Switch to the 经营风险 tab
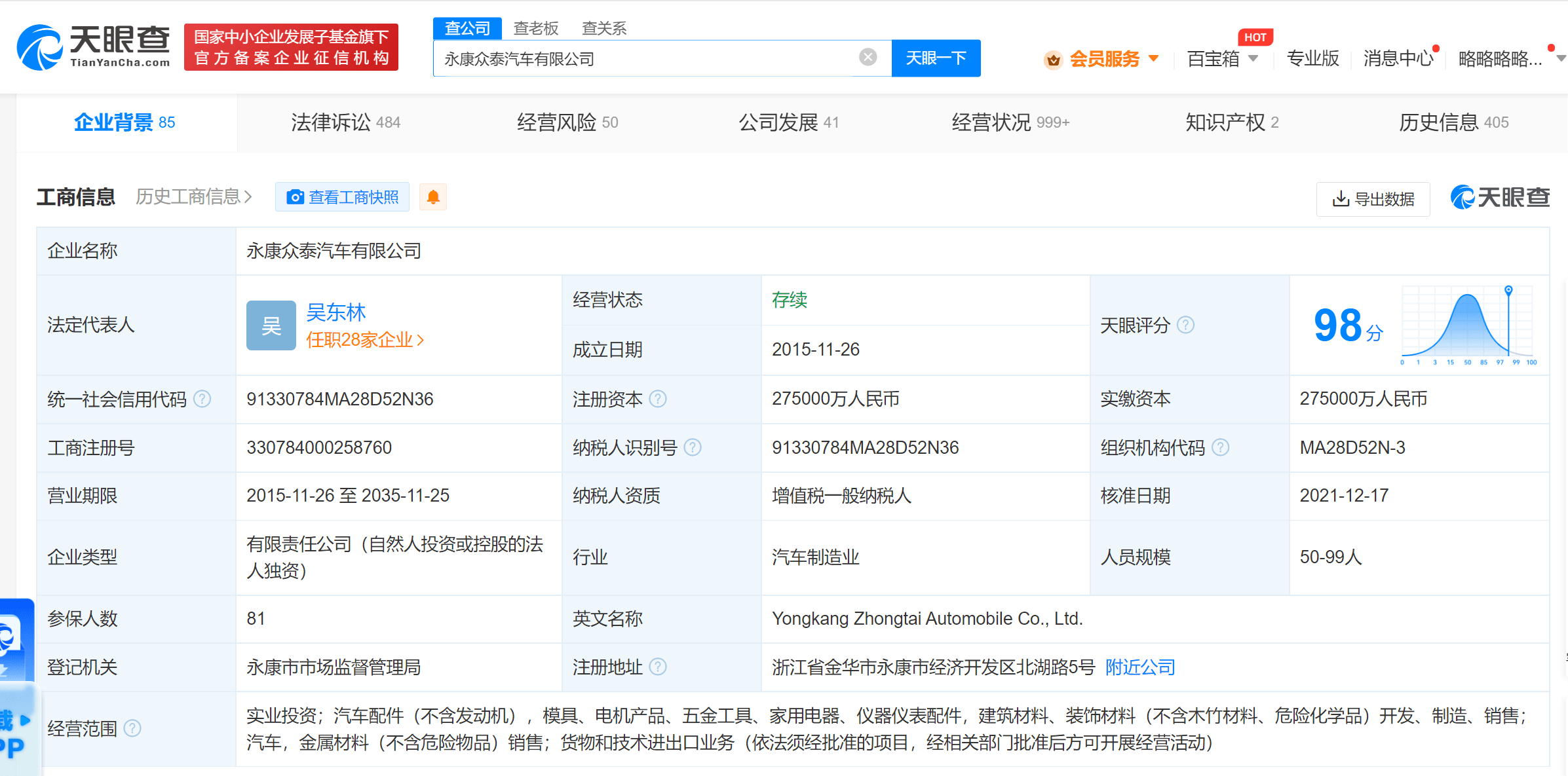The width and height of the screenshot is (1568, 776). click(567, 122)
